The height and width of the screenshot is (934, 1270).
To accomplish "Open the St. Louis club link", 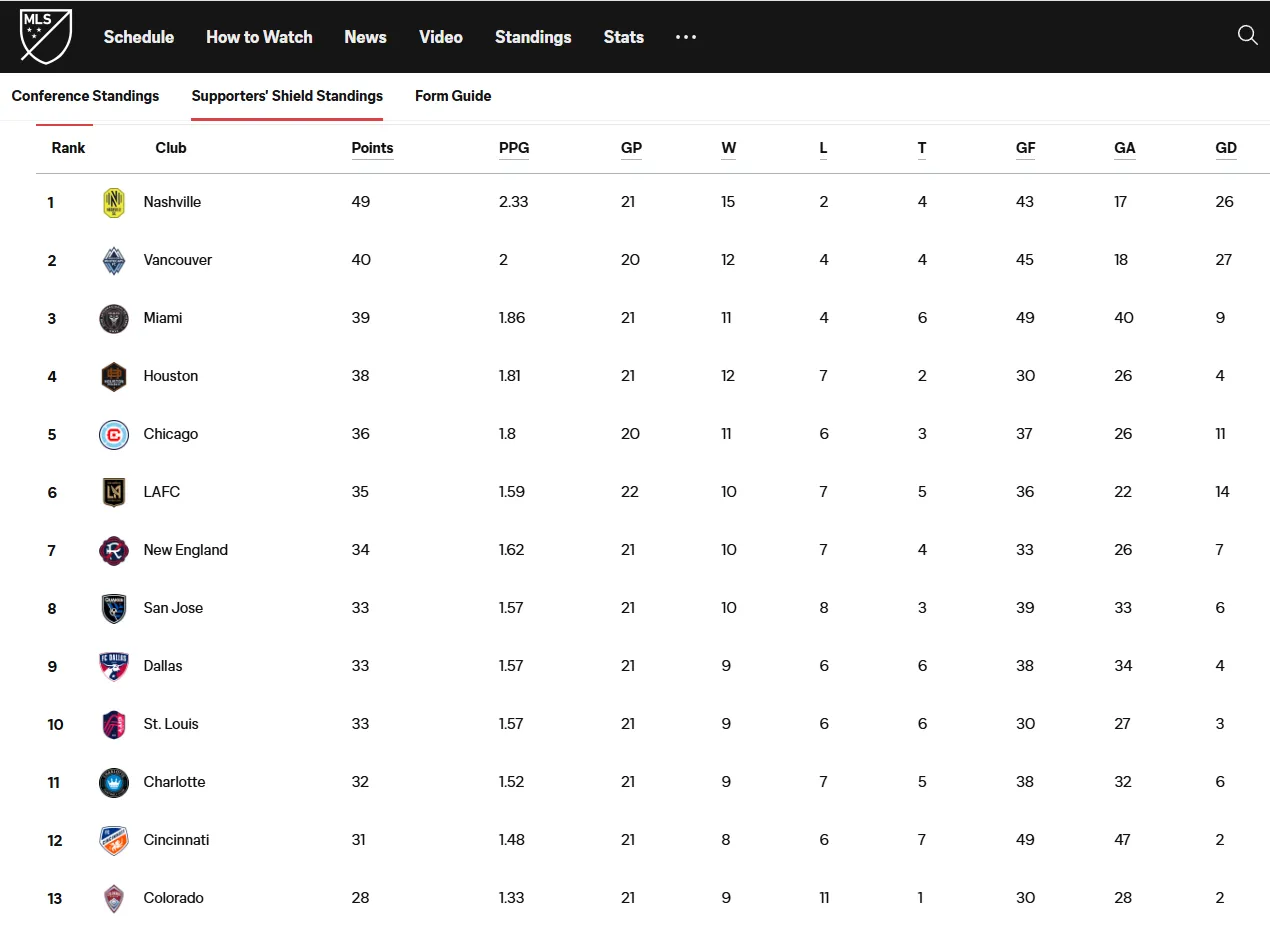I will [171, 724].
